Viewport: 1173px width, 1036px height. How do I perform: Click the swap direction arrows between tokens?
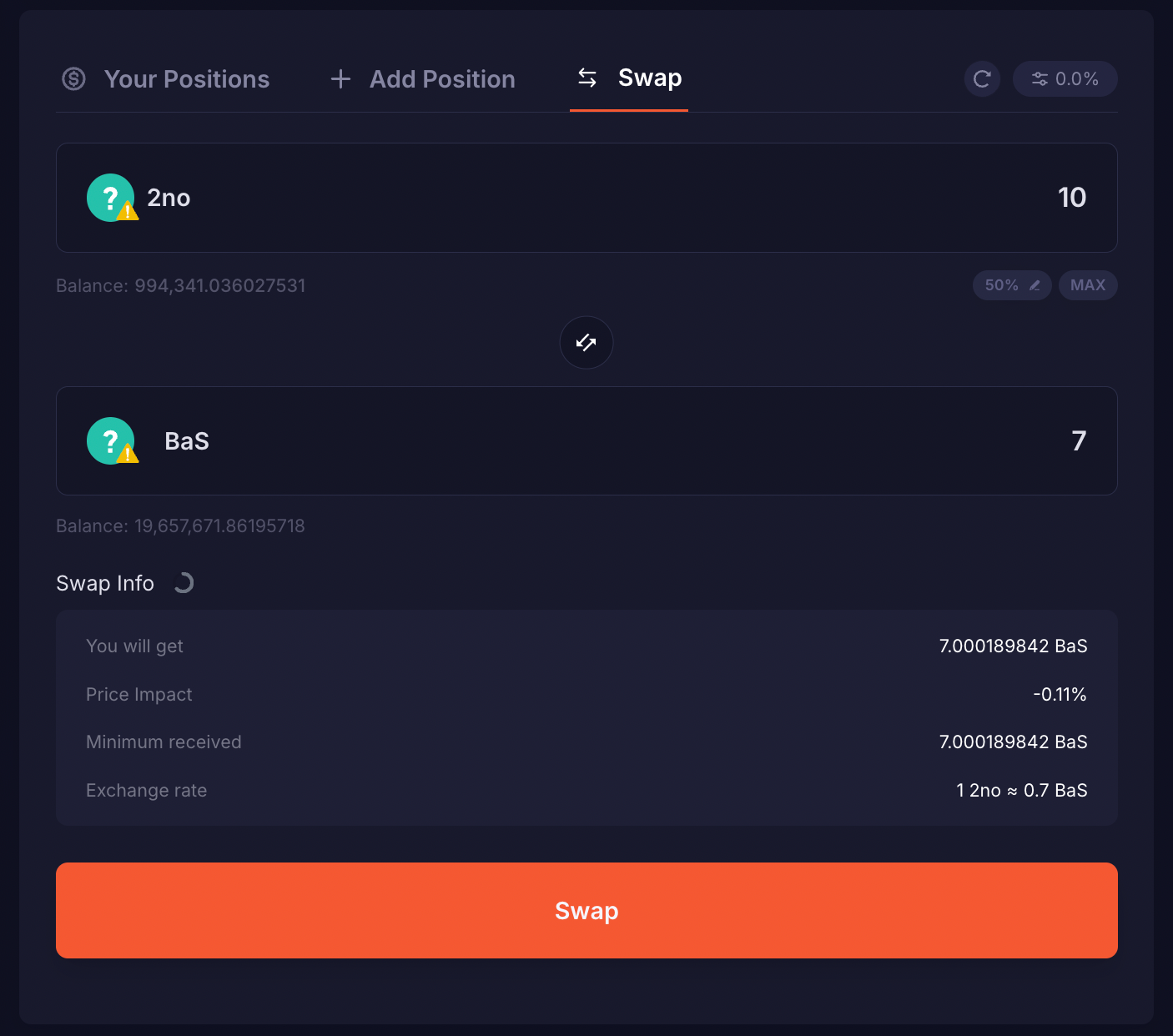pos(586,342)
